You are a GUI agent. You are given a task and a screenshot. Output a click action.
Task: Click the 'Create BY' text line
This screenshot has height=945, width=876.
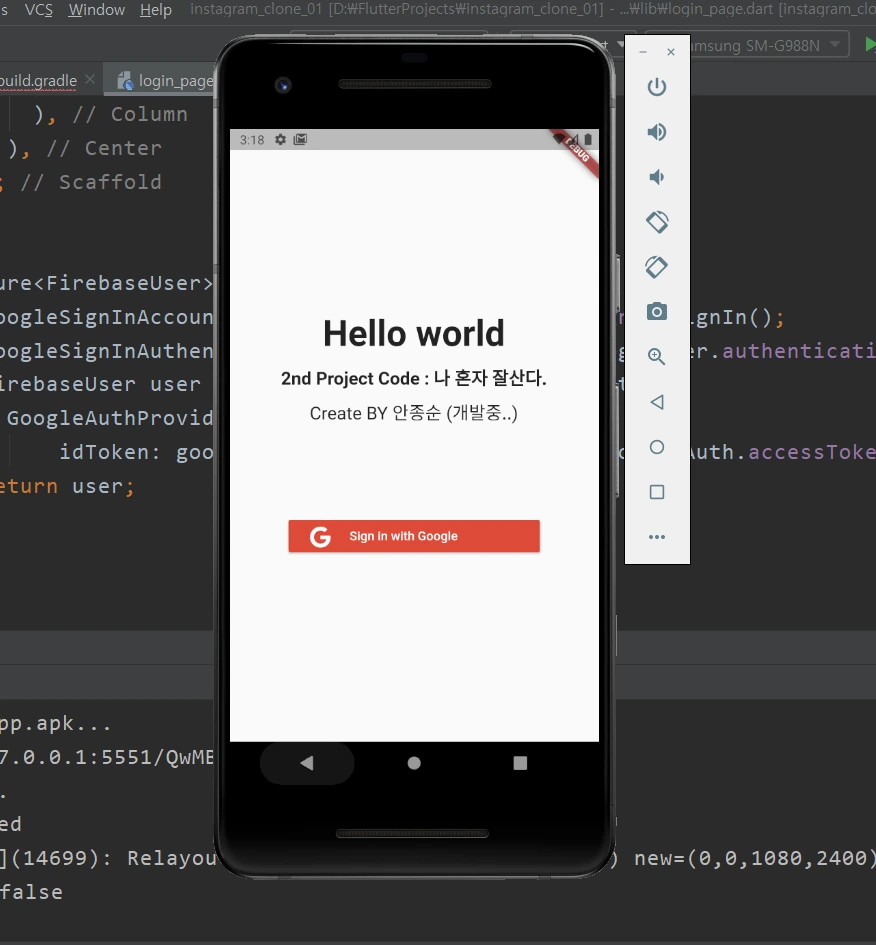(414, 413)
